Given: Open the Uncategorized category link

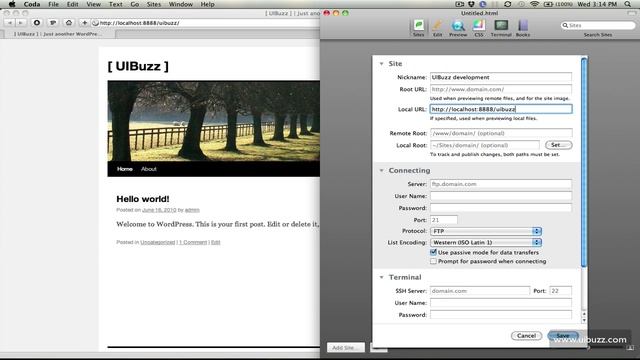Looking at the screenshot, I should pos(158,242).
